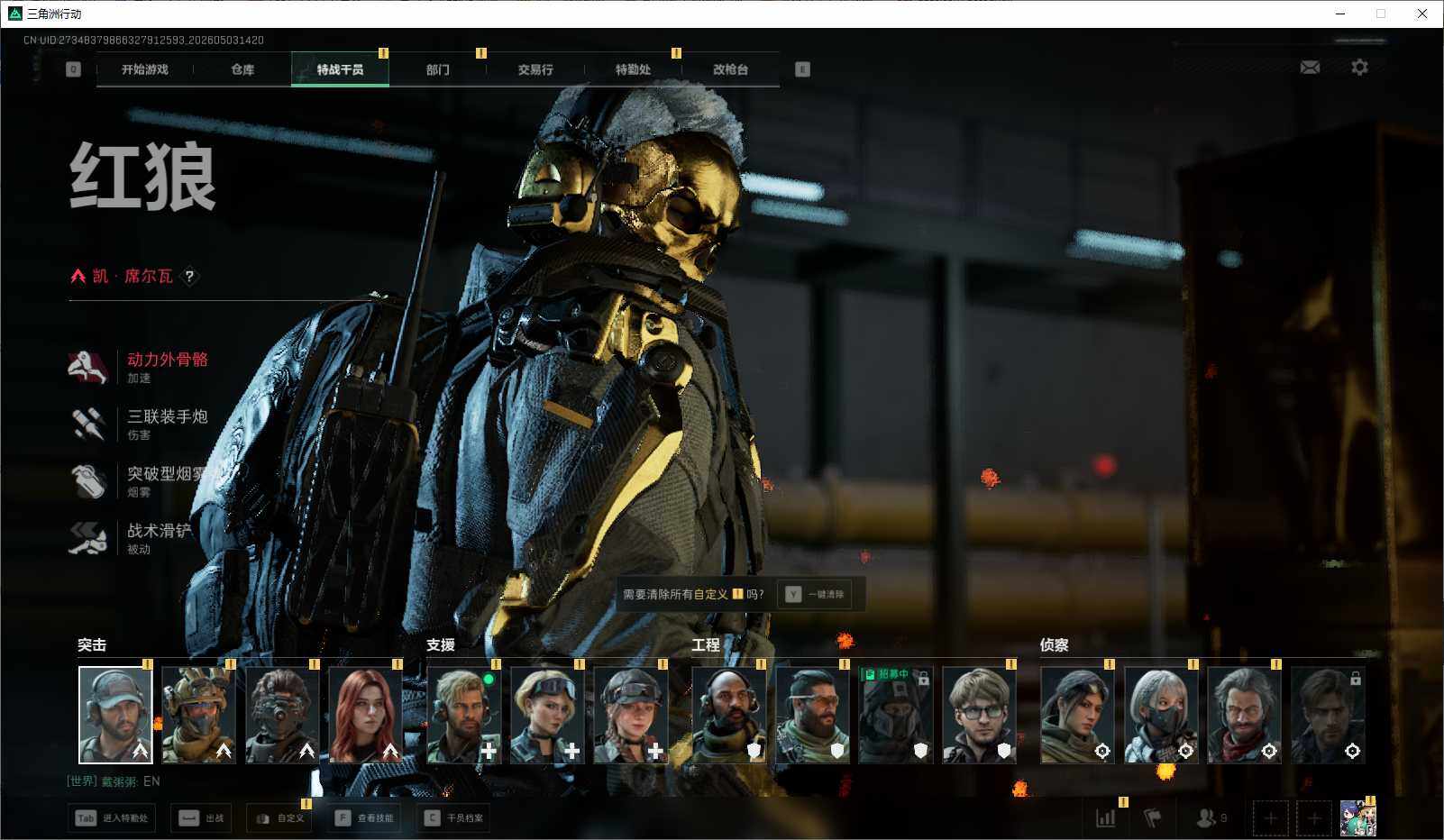Open the 自定义 customize button
Viewport: 1444px width, 840px height.
tap(279, 818)
